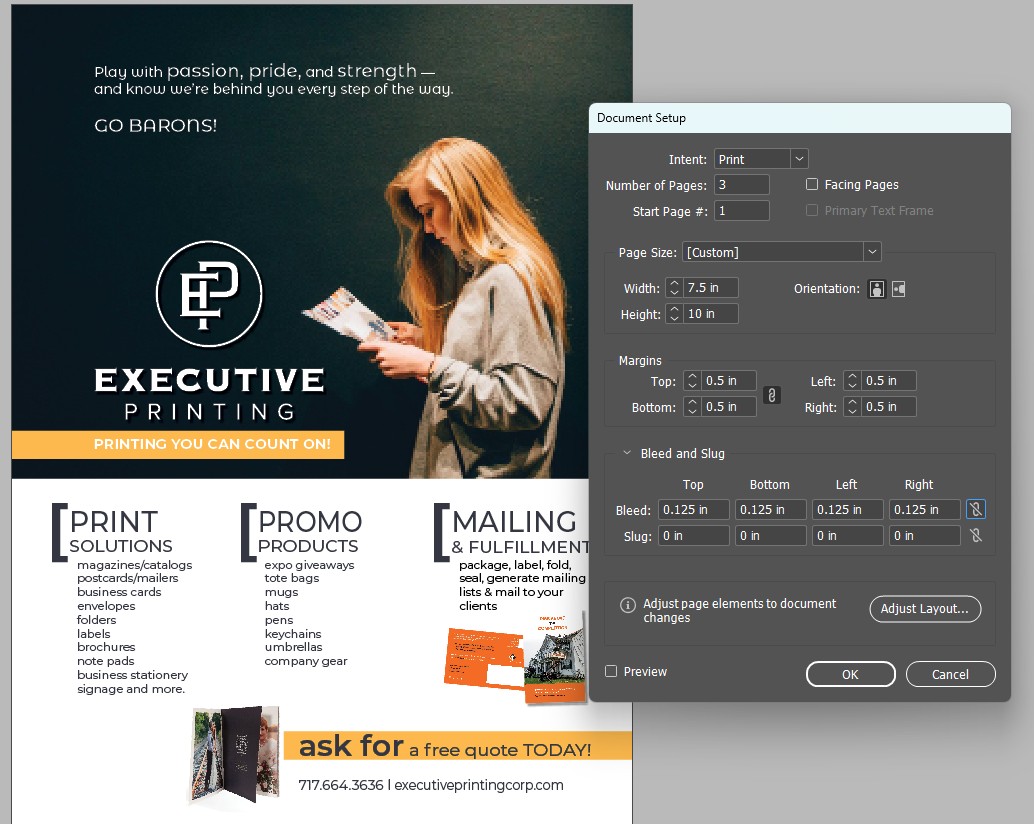The width and height of the screenshot is (1034, 824).
Task: Click the Right margin value field
Action: (889, 407)
